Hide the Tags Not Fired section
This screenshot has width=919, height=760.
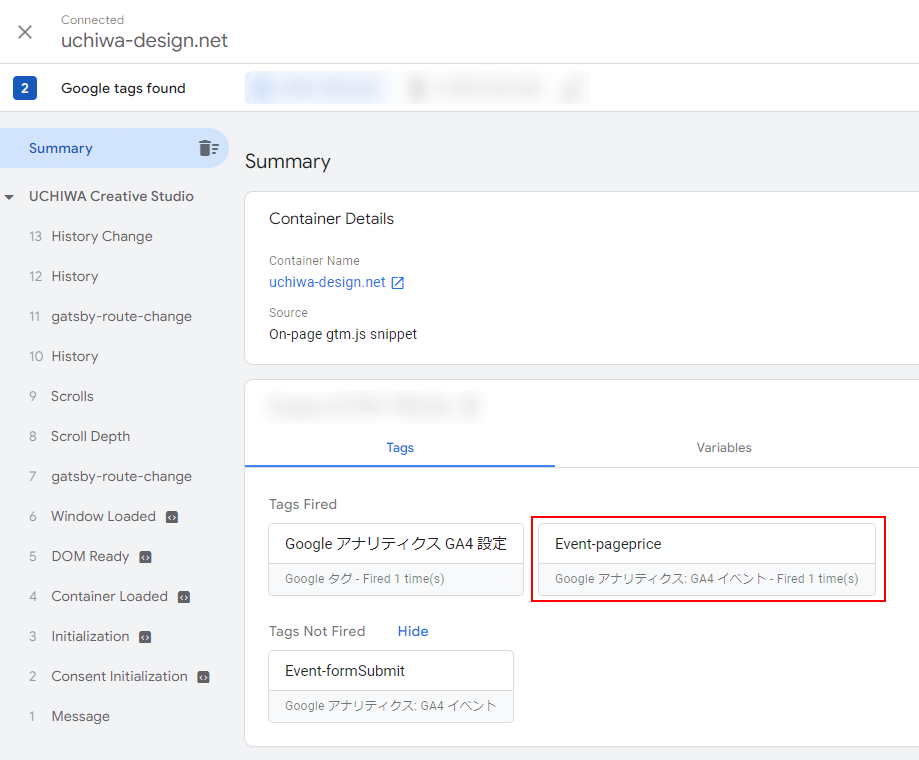(x=413, y=631)
